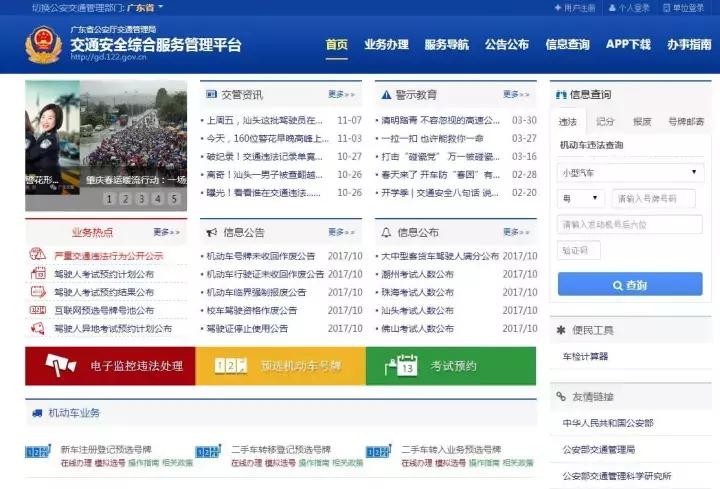Click the blue 查询 search button
720x489 pixels.
[630, 285]
